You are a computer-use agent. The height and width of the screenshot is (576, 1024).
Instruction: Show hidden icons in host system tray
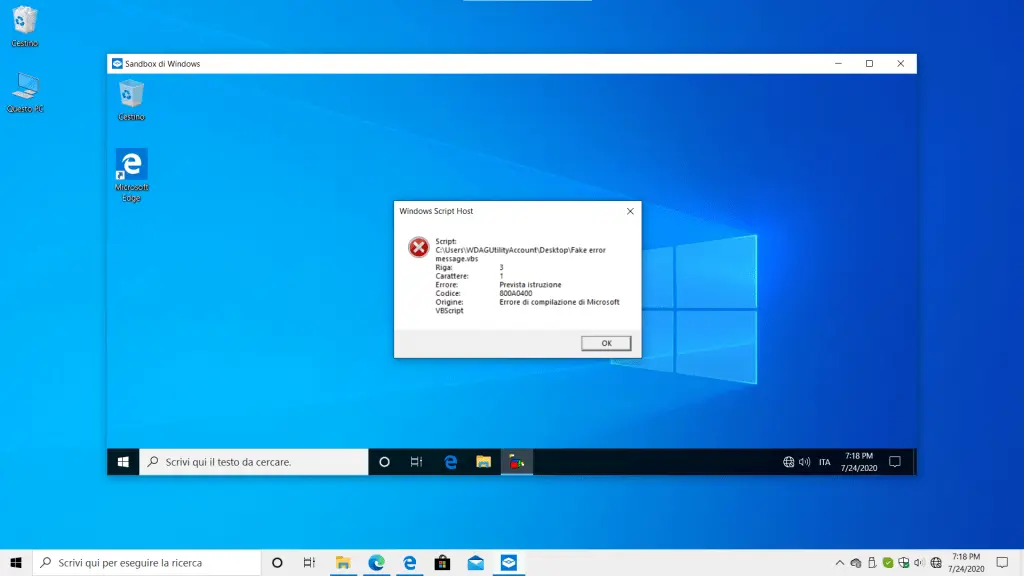click(839, 562)
